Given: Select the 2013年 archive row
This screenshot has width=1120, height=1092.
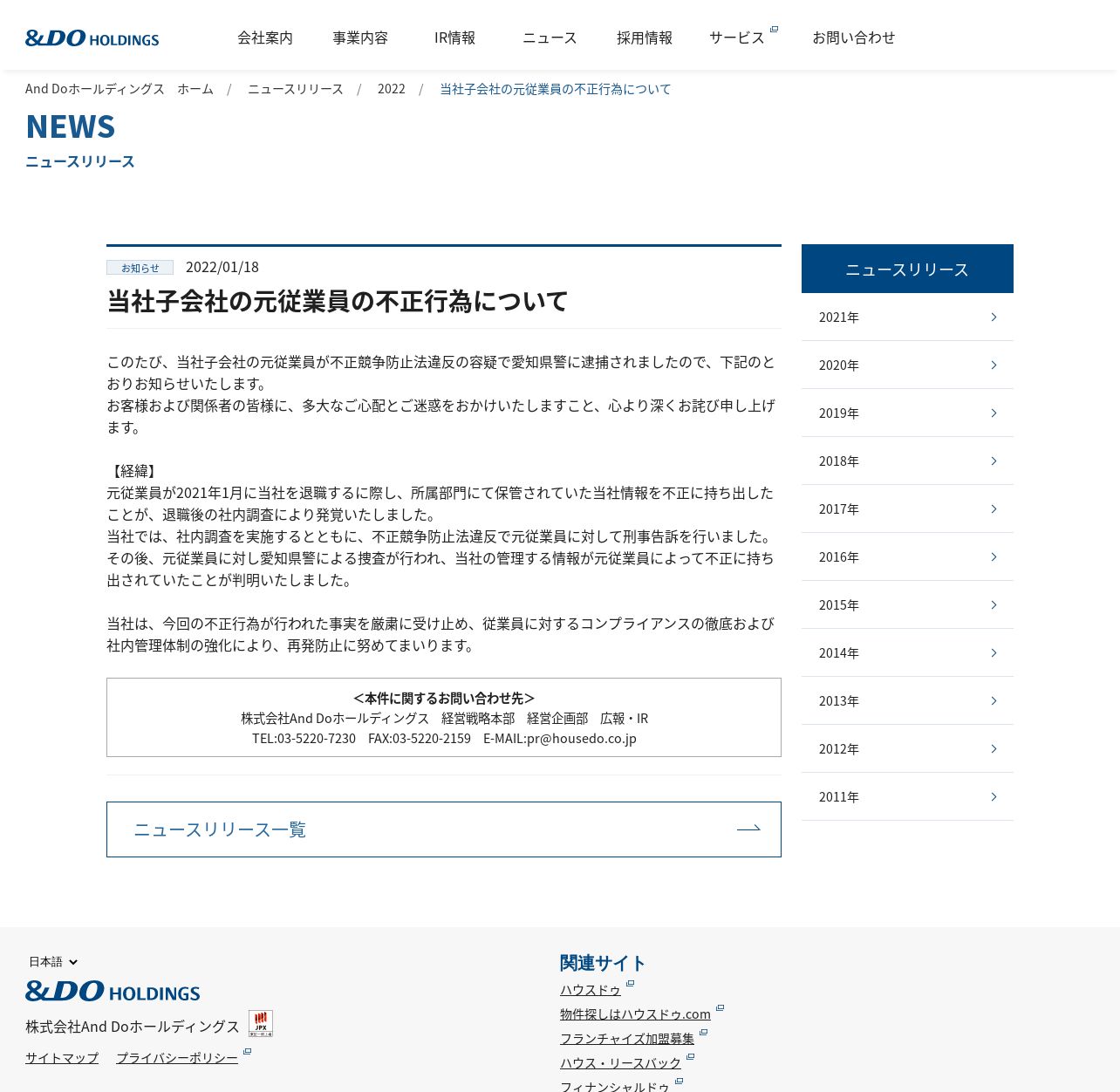Looking at the screenshot, I should (x=907, y=700).
